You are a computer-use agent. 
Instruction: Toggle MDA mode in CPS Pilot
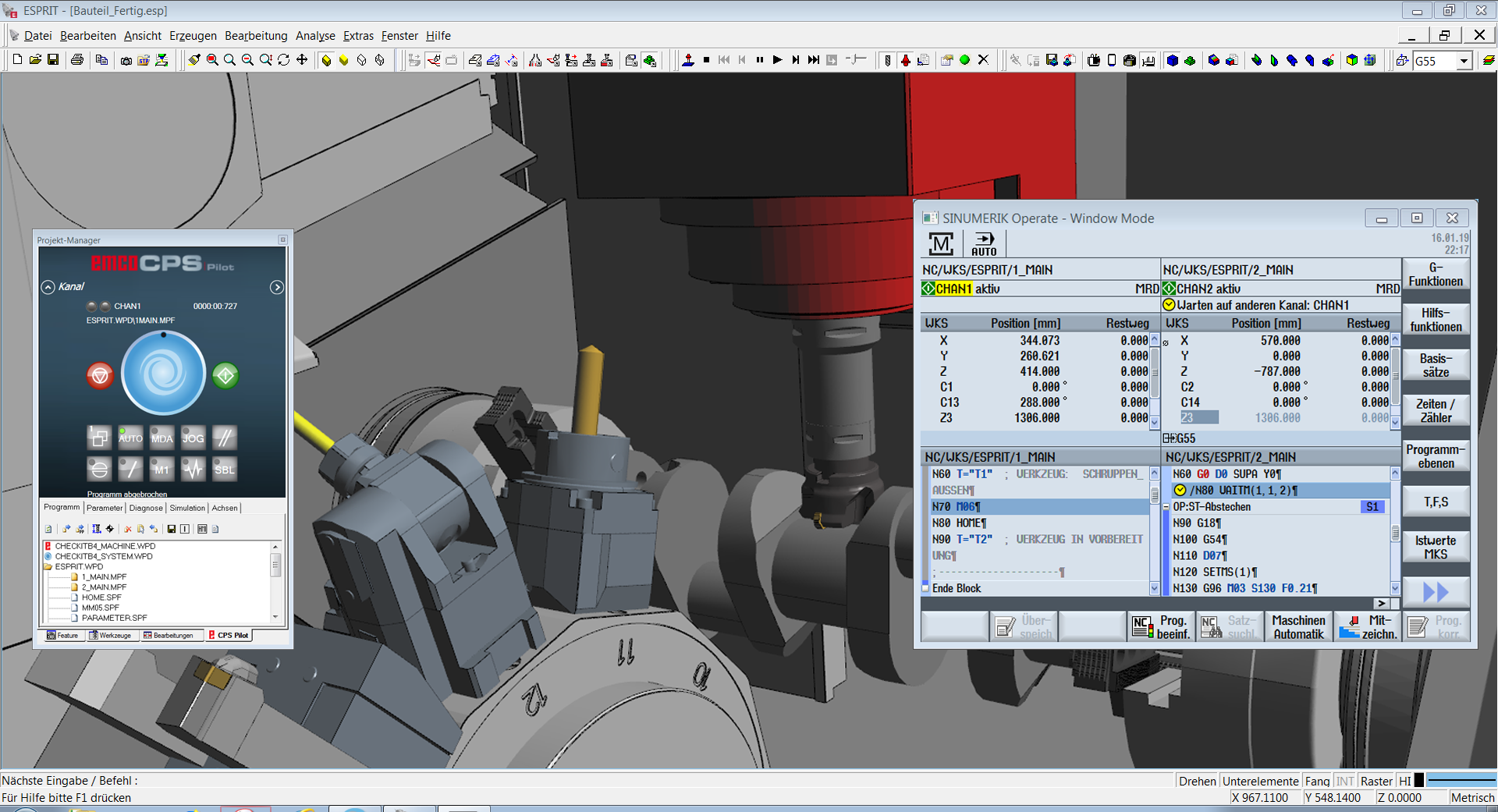click(162, 438)
